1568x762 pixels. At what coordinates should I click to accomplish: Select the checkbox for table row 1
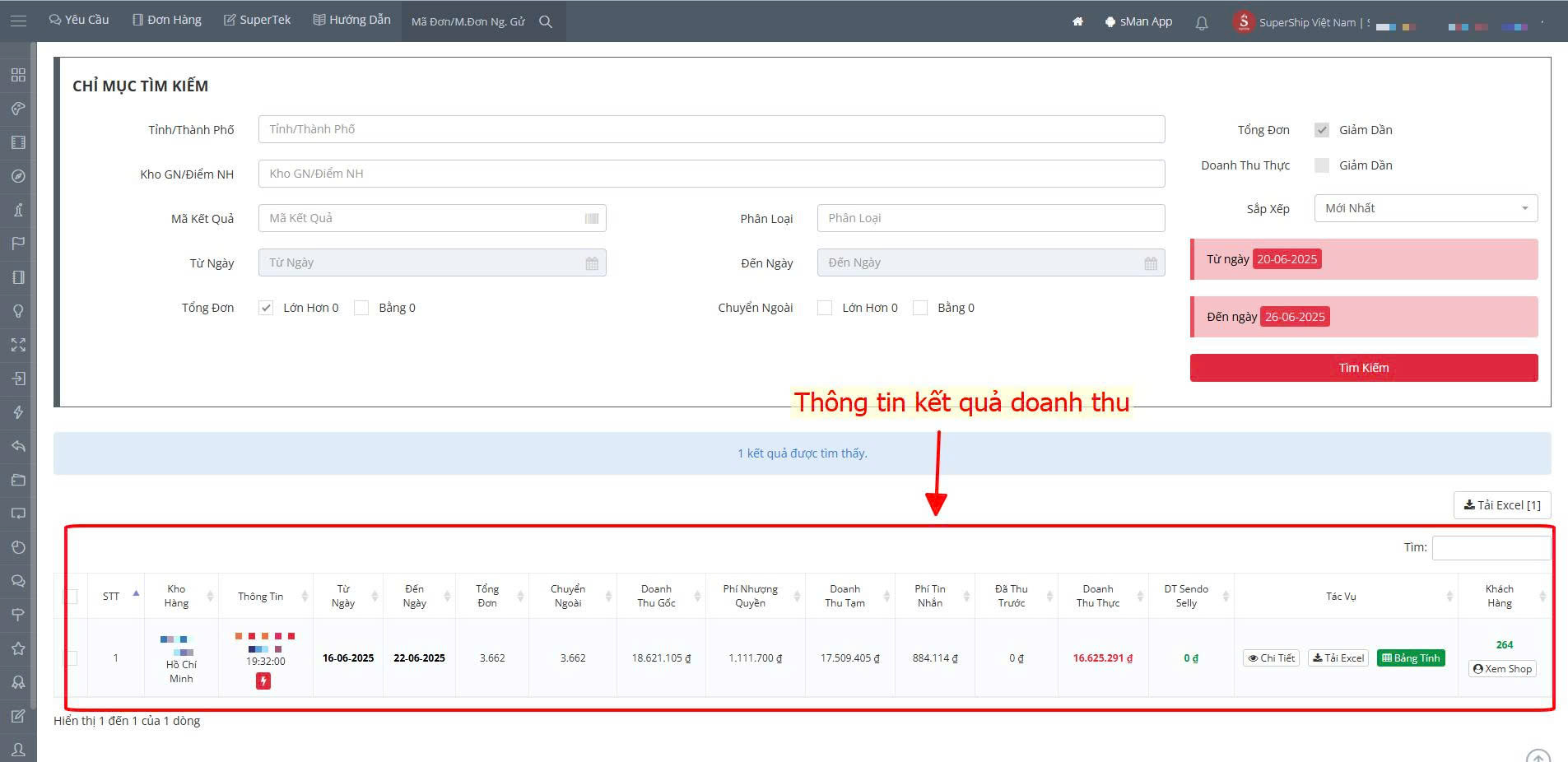(72, 658)
